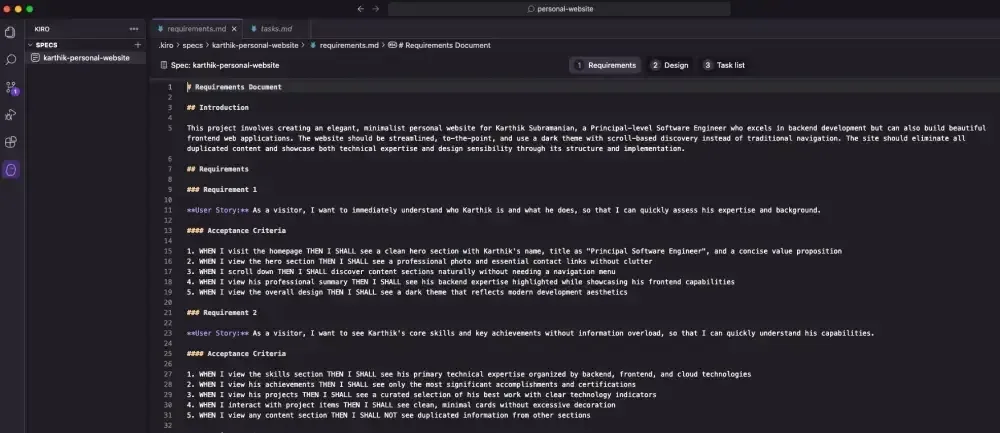
Task: Click the specs breadcrumb segment
Action: pyautogui.click(x=193, y=45)
